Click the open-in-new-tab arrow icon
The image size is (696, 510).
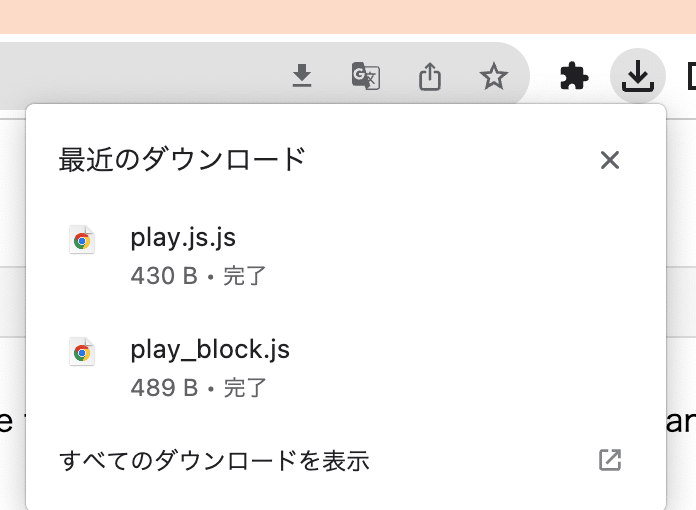coord(610,460)
